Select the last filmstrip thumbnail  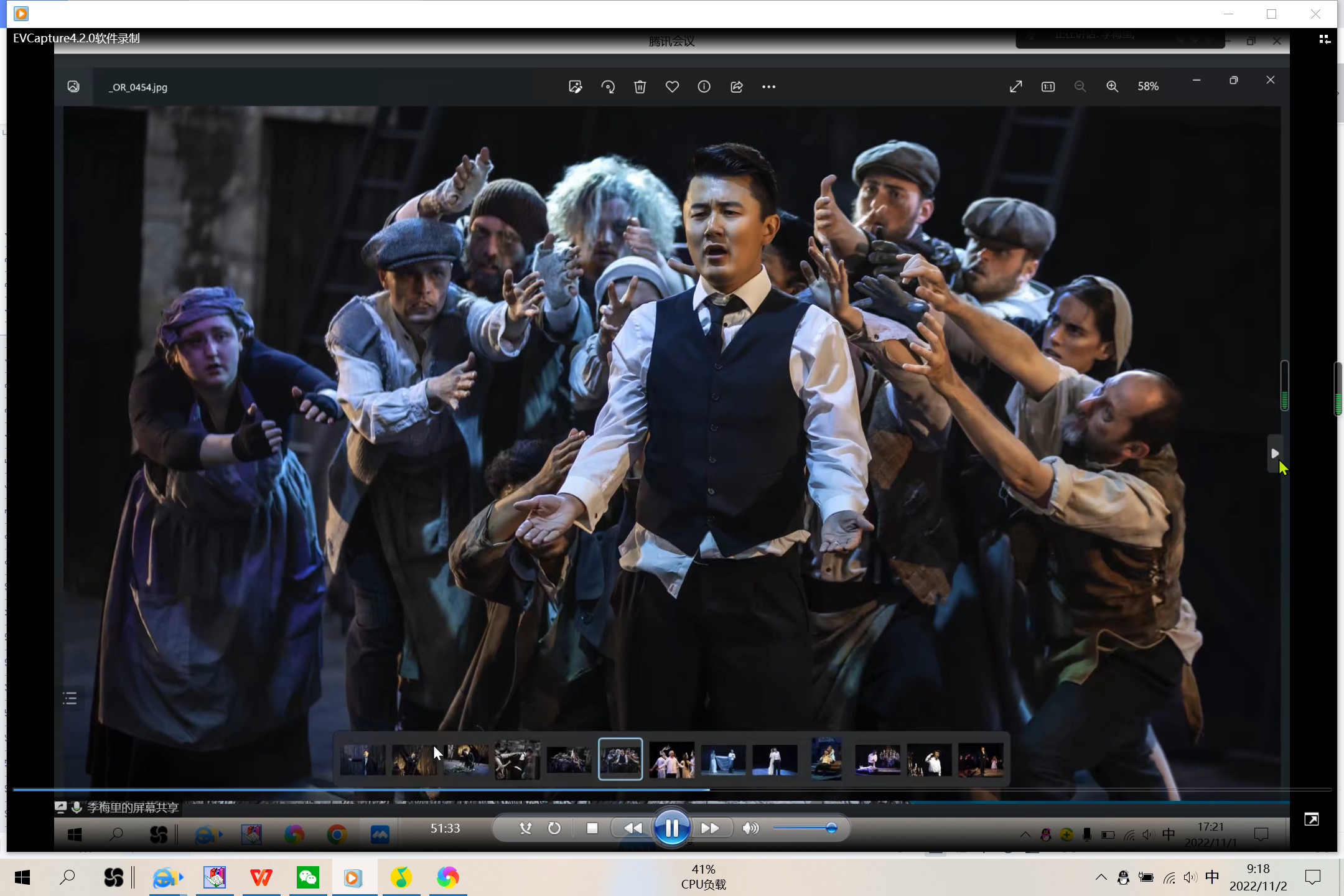click(981, 760)
